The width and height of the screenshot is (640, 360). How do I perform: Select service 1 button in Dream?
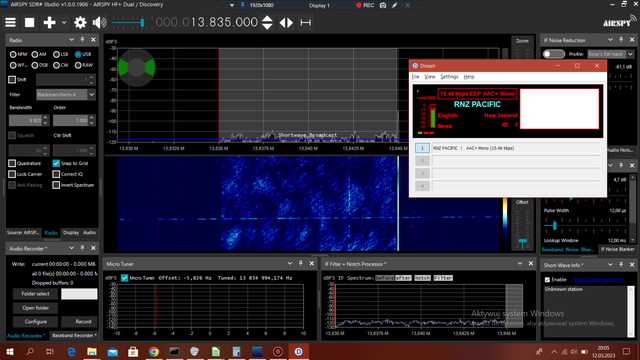pos(422,148)
